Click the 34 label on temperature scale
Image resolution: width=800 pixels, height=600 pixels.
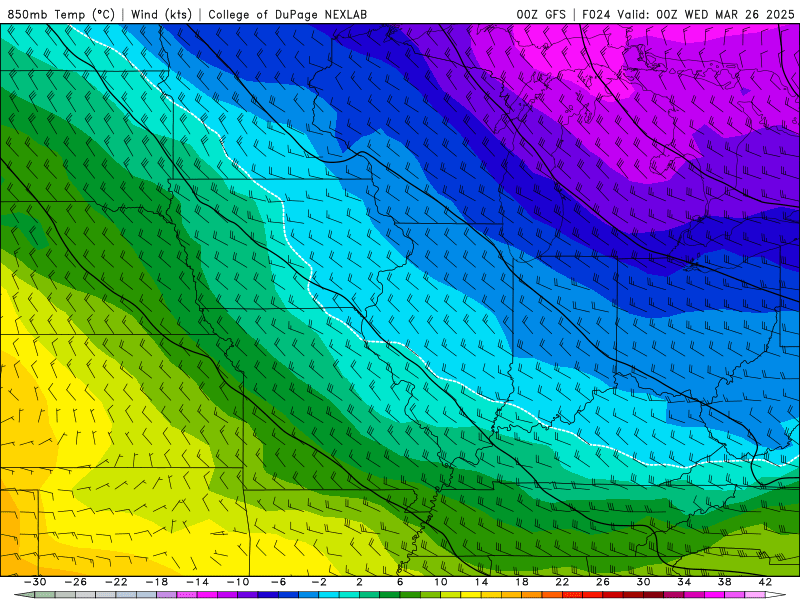[x=684, y=582]
